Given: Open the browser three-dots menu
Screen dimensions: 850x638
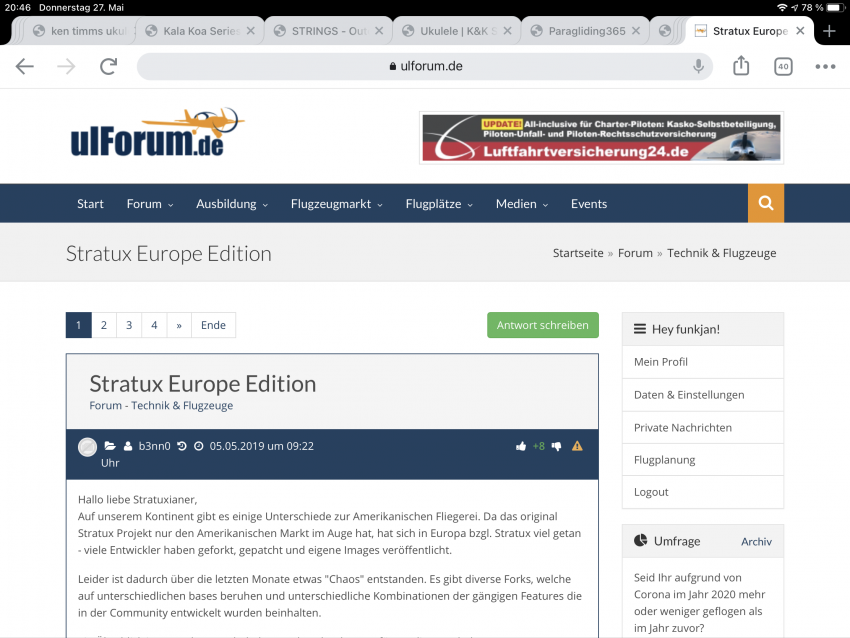Looking at the screenshot, I should pos(825,67).
